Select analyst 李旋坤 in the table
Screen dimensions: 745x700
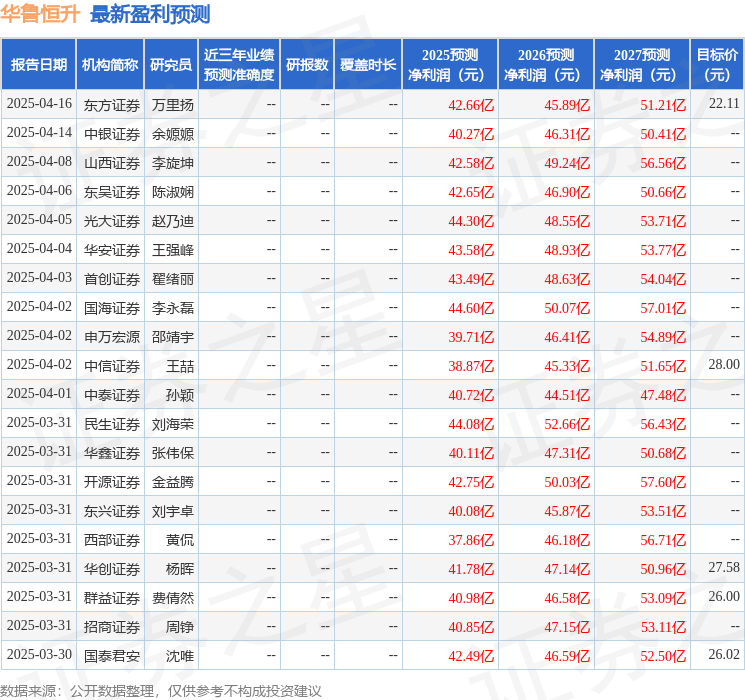173,162
